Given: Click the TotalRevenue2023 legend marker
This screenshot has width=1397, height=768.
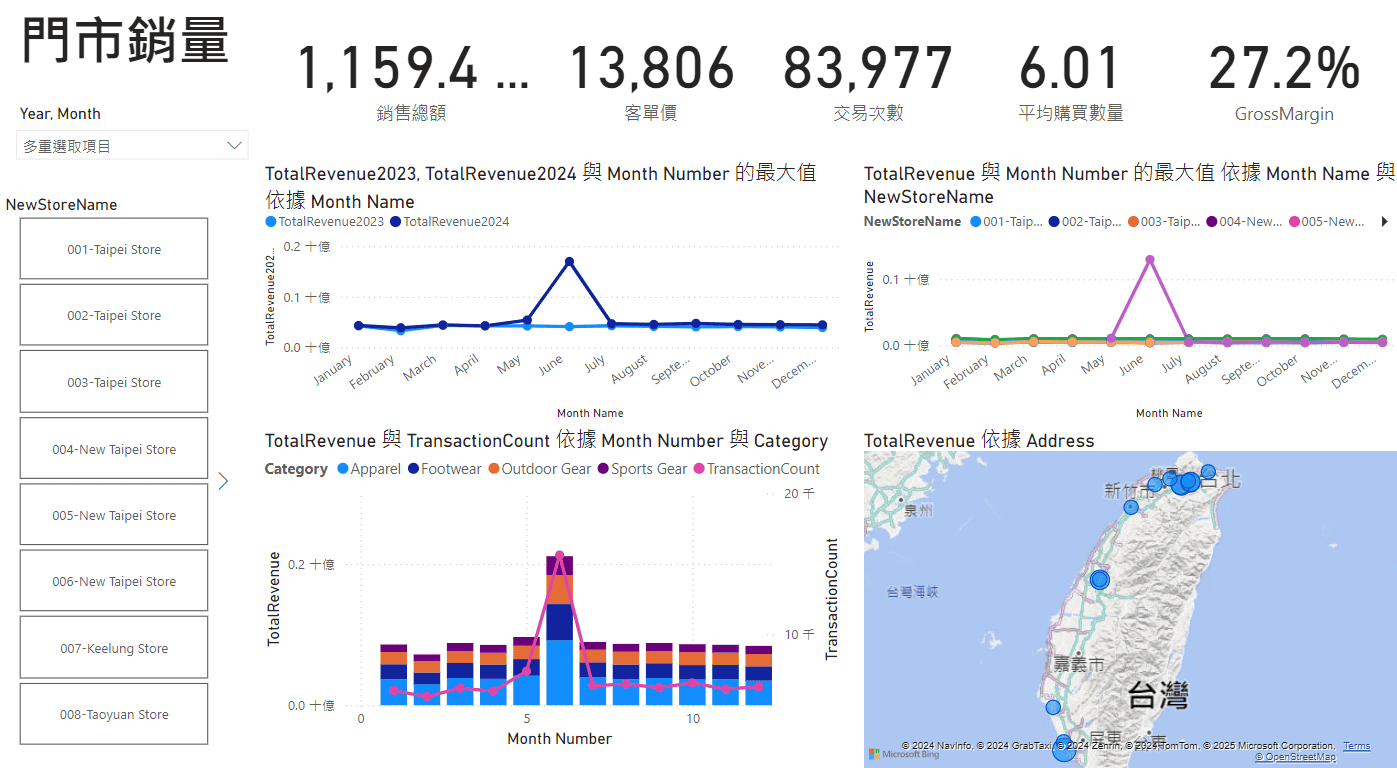Looking at the screenshot, I should (271, 222).
